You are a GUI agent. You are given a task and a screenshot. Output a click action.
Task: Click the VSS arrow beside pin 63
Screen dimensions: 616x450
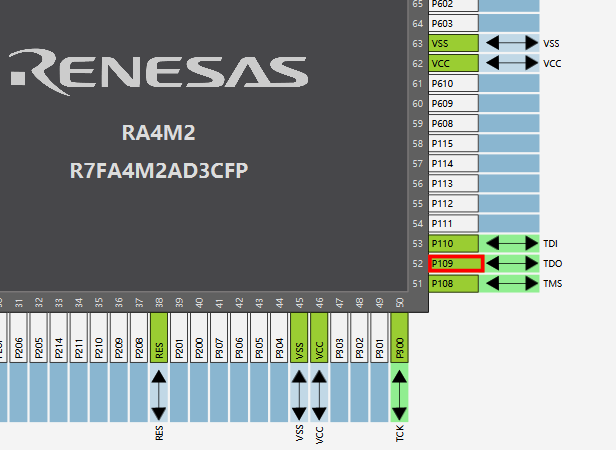512,43
